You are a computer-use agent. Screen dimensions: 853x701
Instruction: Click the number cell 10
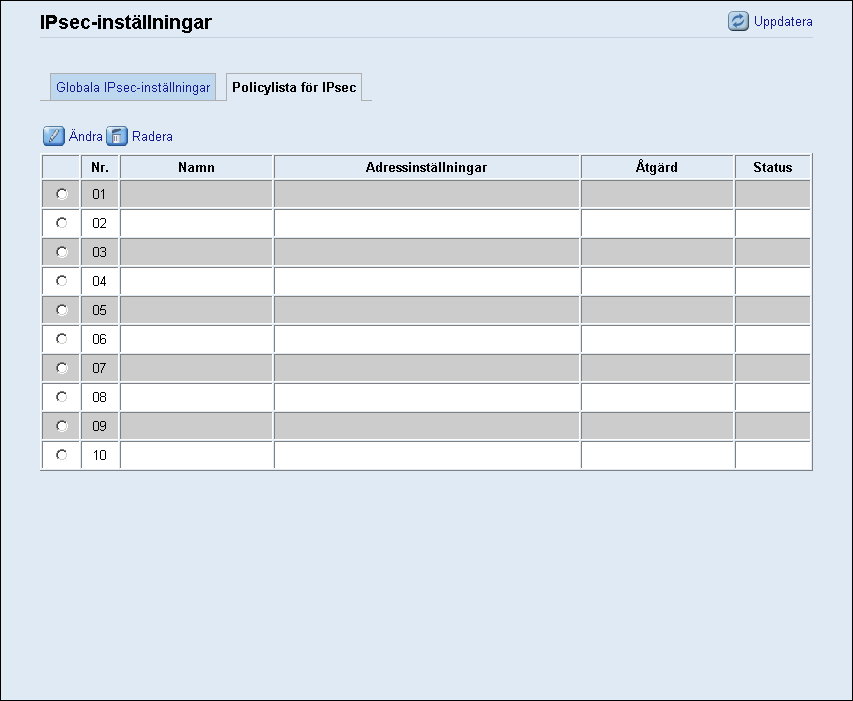click(100, 455)
